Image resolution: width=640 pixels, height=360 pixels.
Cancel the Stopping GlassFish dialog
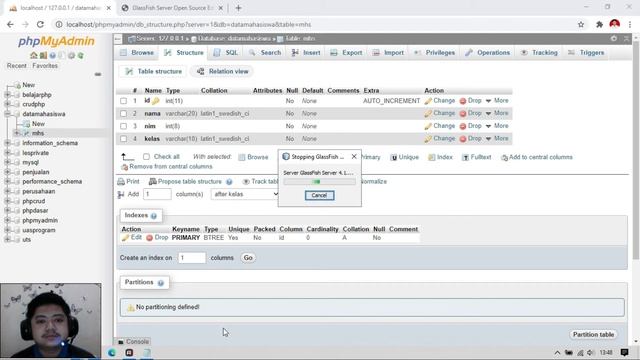(319, 196)
